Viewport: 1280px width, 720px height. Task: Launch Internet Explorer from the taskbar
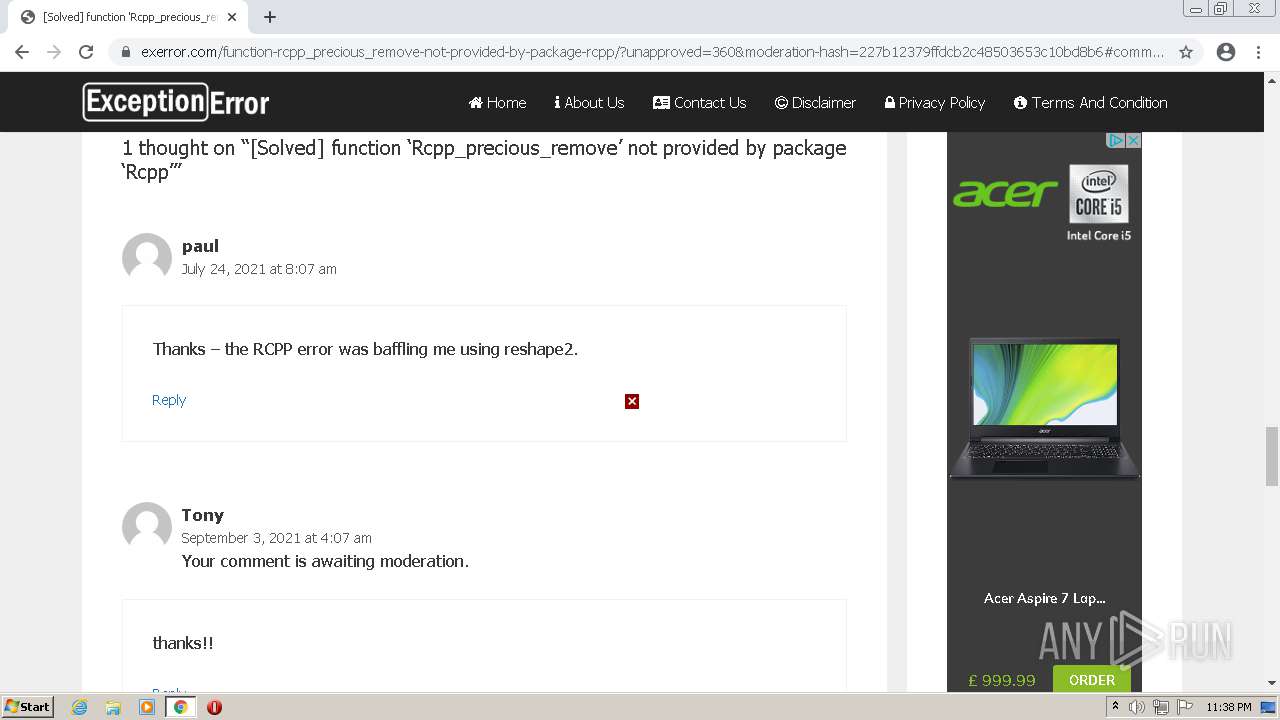tap(79, 707)
